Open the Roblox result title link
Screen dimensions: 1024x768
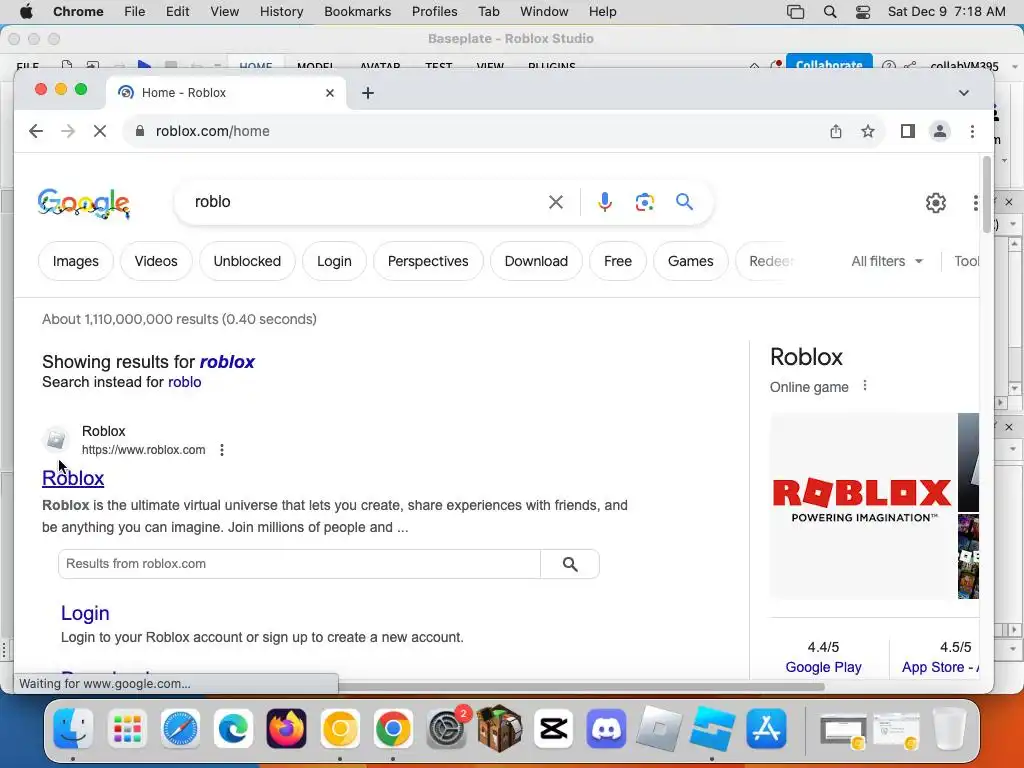[x=73, y=478]
